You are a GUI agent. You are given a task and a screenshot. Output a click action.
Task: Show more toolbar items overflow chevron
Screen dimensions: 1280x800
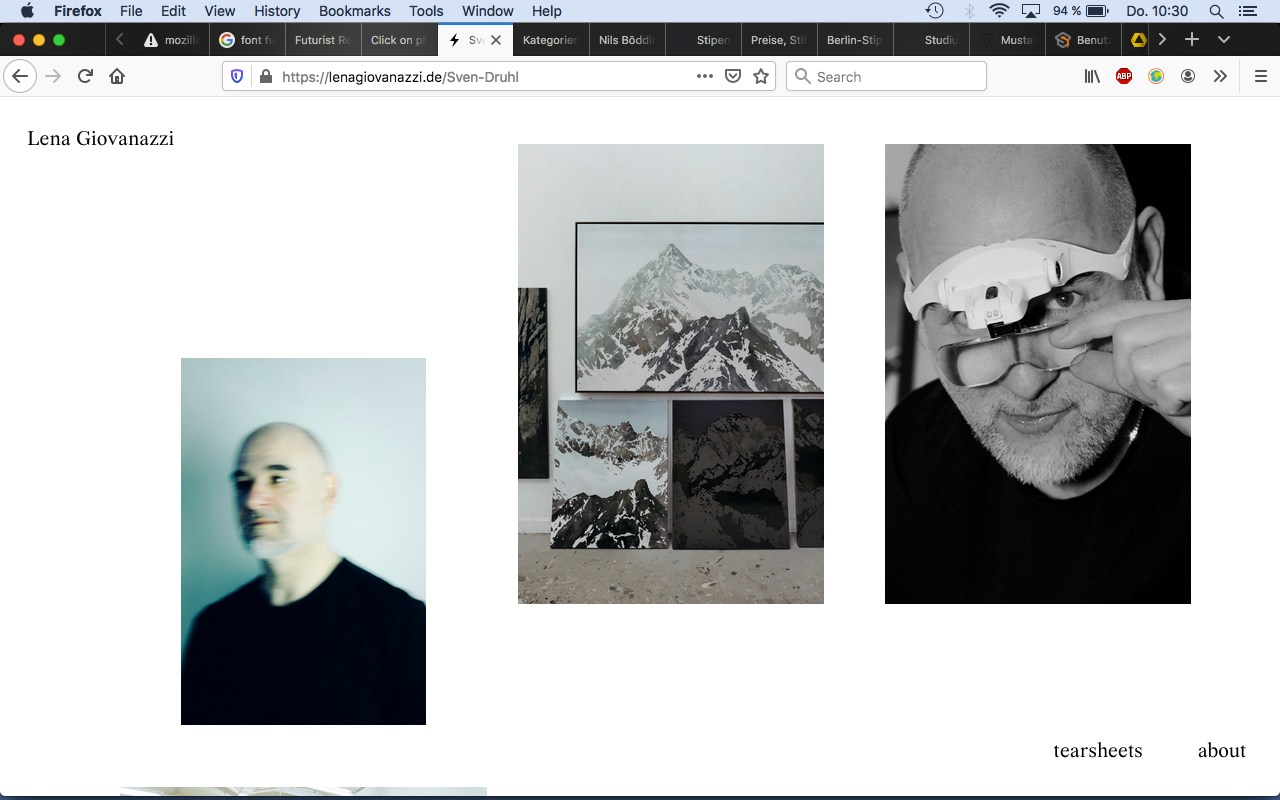point(1220,76)
